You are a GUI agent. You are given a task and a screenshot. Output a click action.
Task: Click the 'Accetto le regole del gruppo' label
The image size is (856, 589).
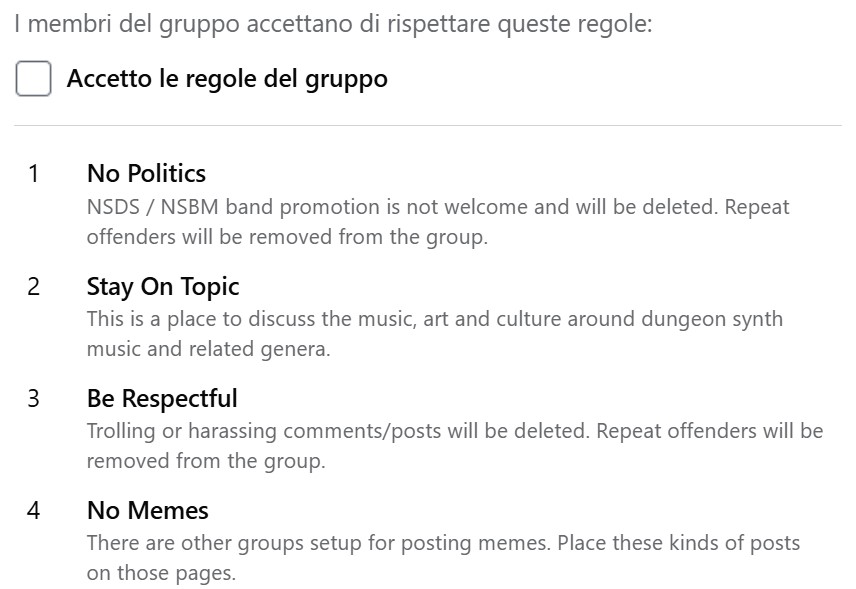click(x=227, y=79)
